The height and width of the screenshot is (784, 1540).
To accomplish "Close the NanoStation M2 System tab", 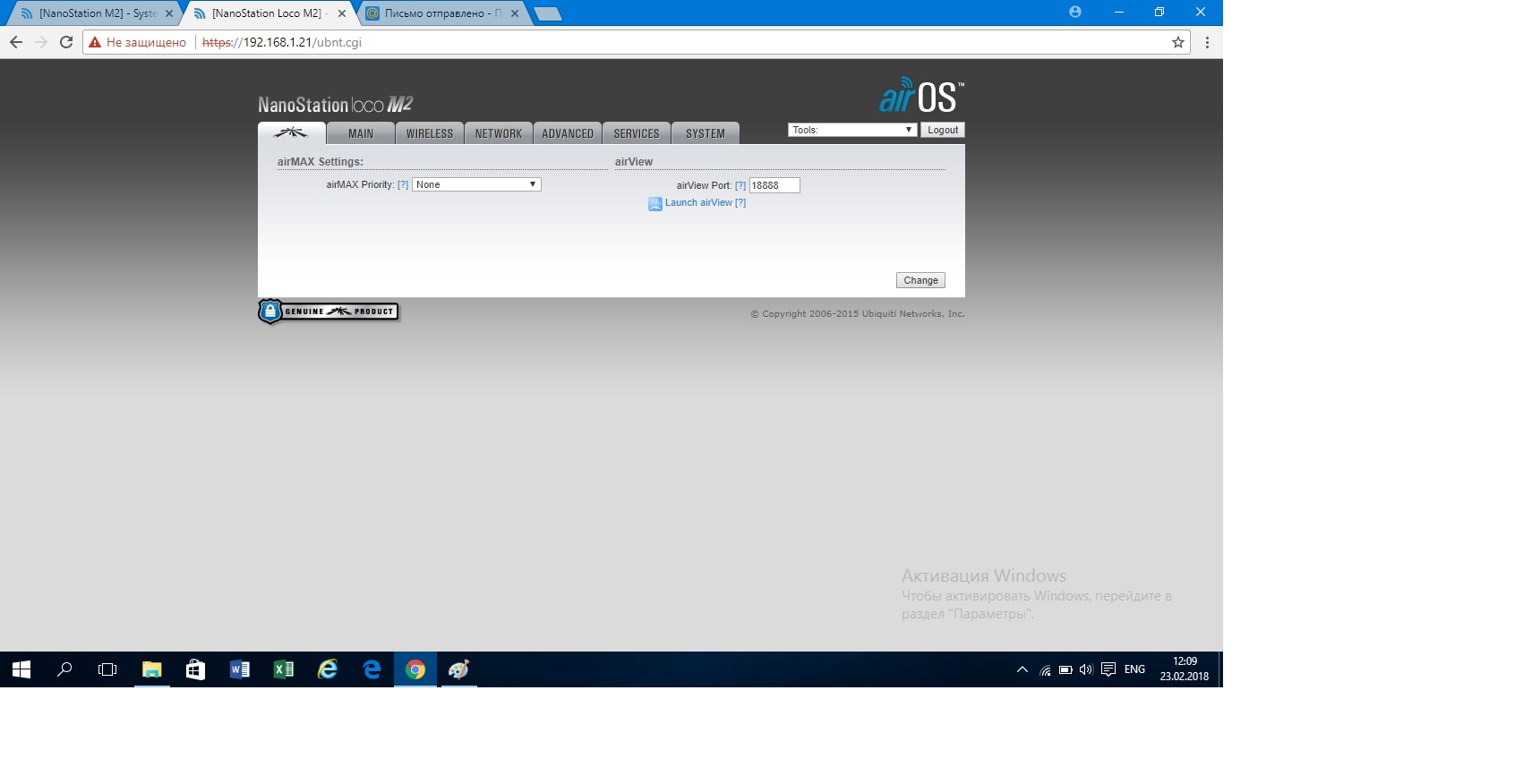I will (x=169, y=13).
